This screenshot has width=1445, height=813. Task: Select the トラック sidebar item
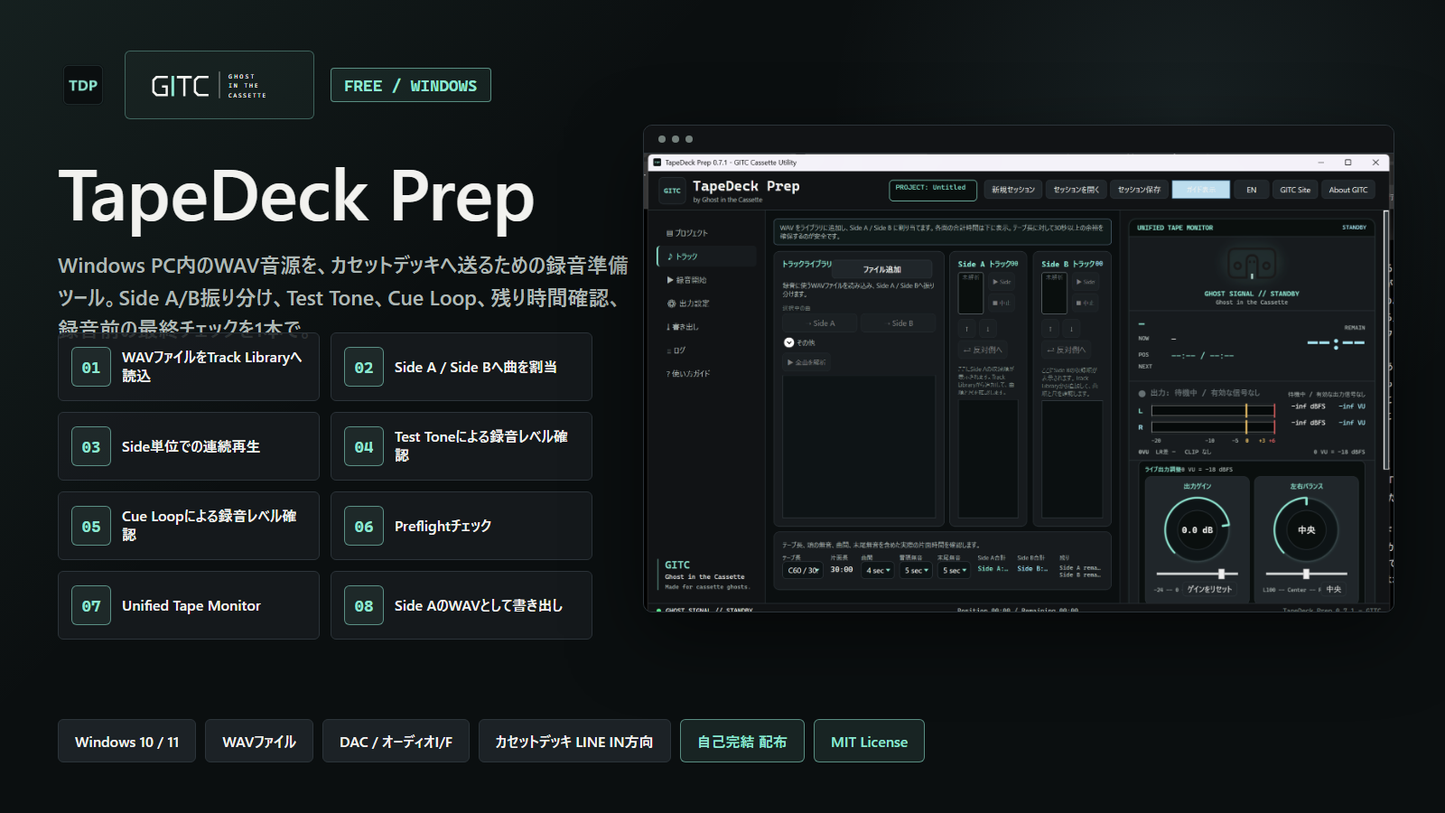[706, 257]
